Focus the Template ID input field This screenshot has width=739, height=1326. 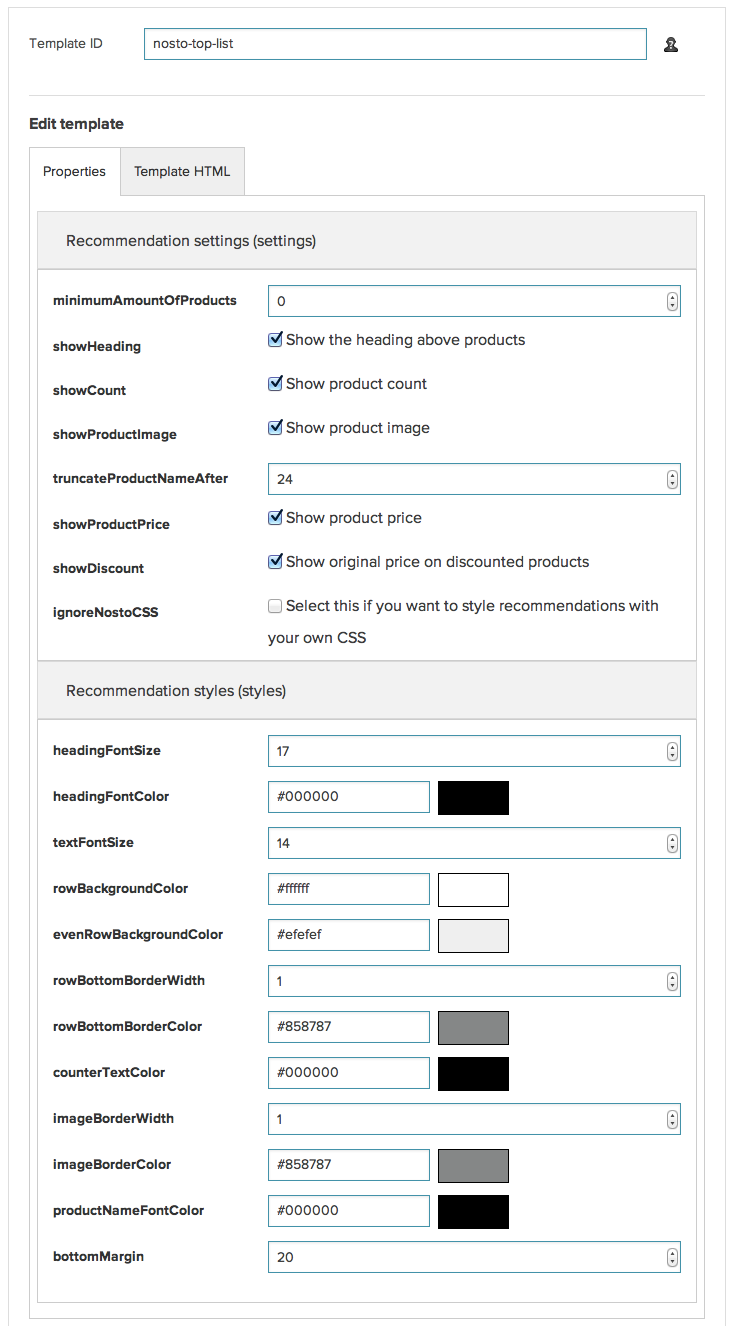[395, 44]
